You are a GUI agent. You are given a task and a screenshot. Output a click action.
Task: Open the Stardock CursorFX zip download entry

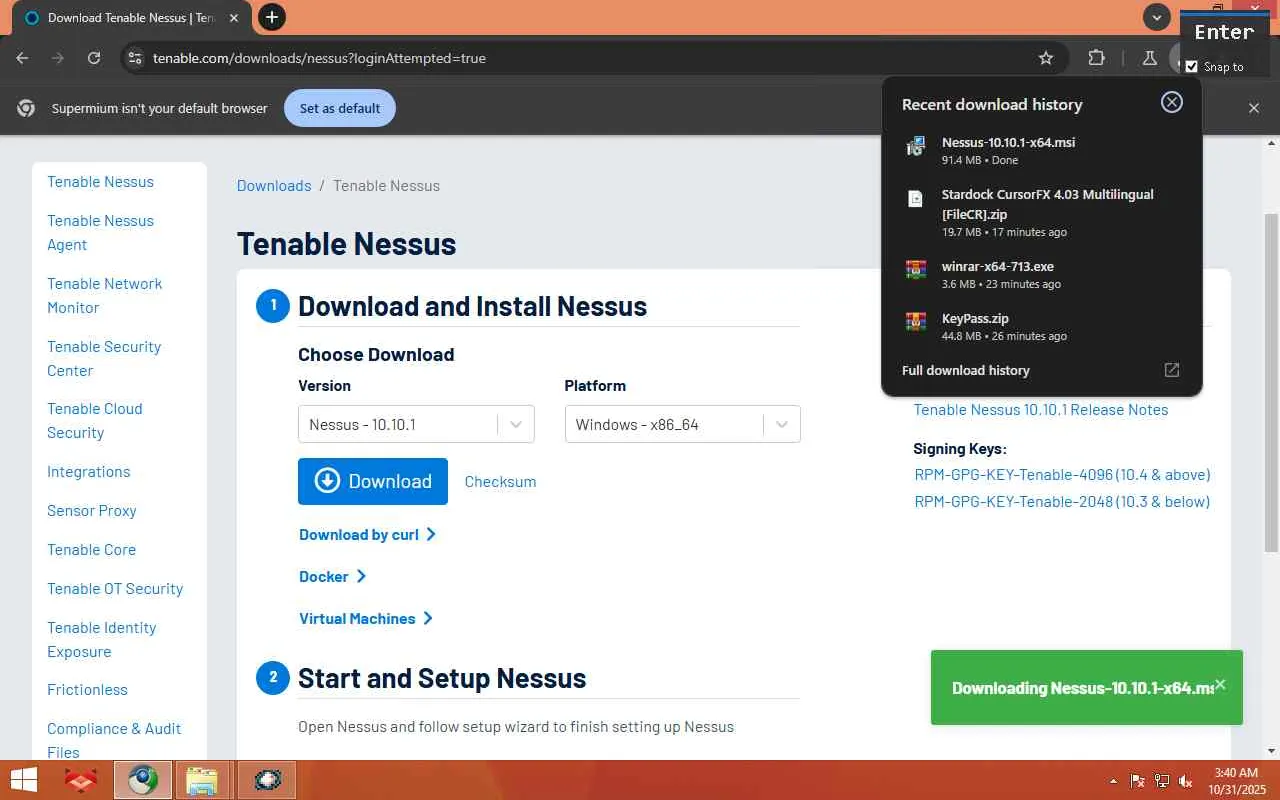1041,213
